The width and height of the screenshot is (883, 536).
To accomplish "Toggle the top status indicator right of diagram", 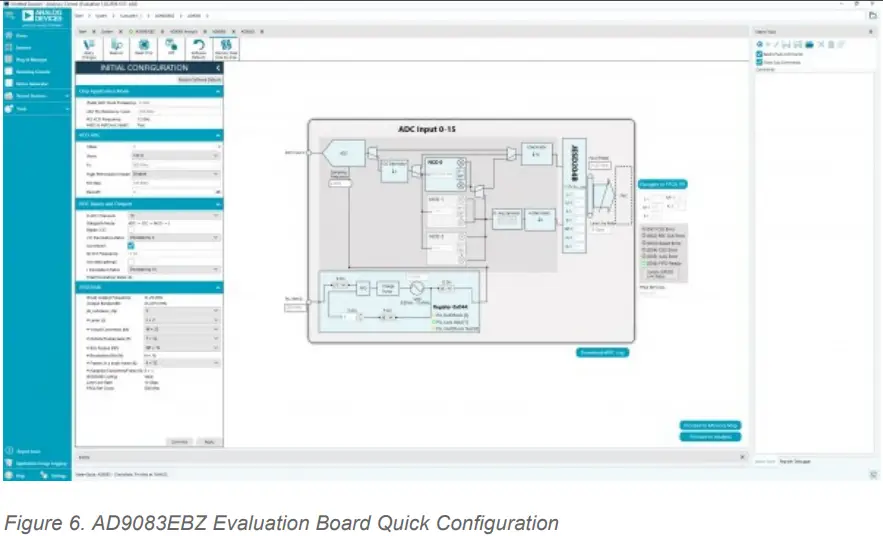I will (x=644, y=229).
